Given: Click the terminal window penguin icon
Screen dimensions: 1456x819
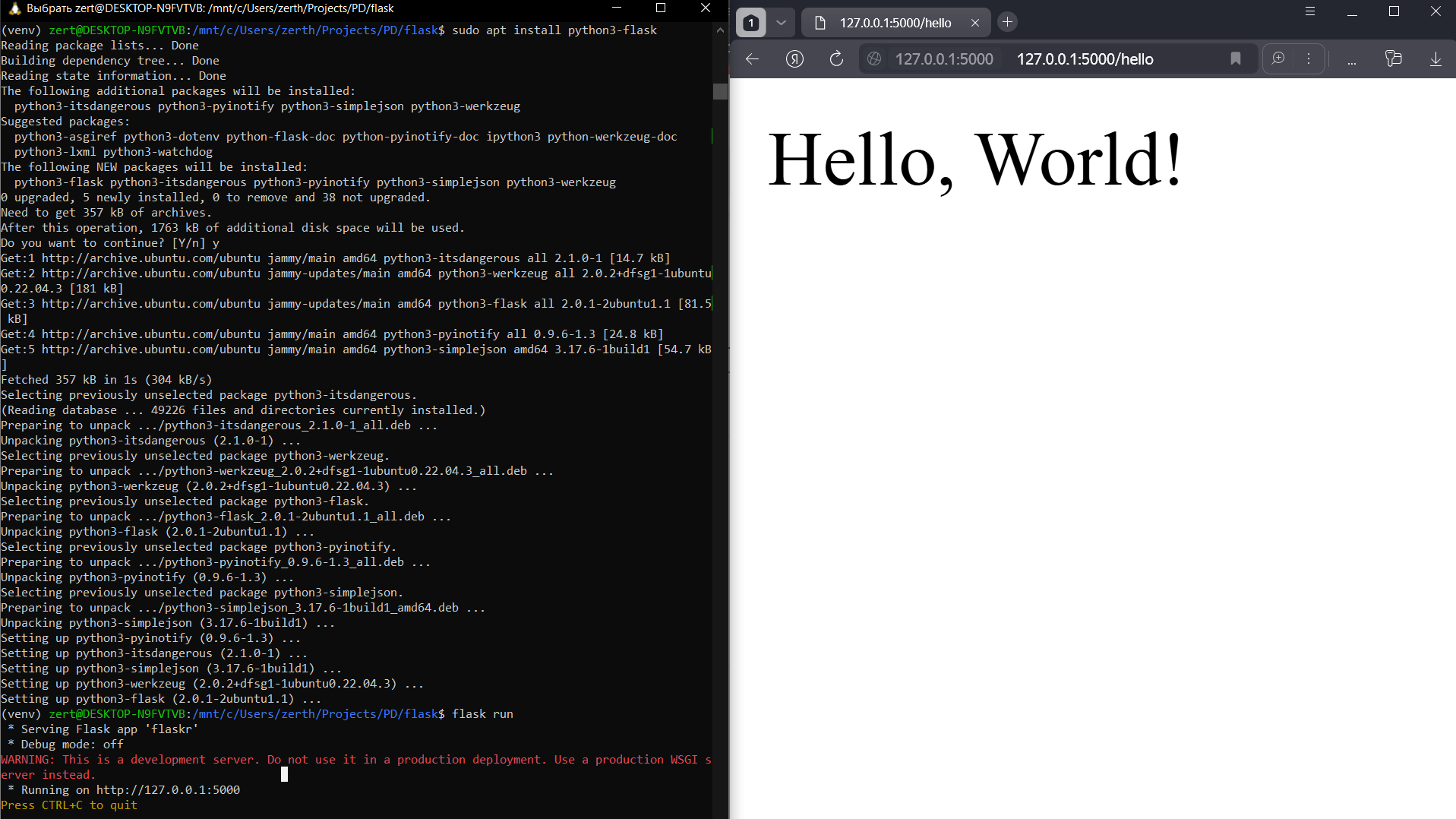Looking at the screenshot, I should pyautogui.click(x=14, y=8).
